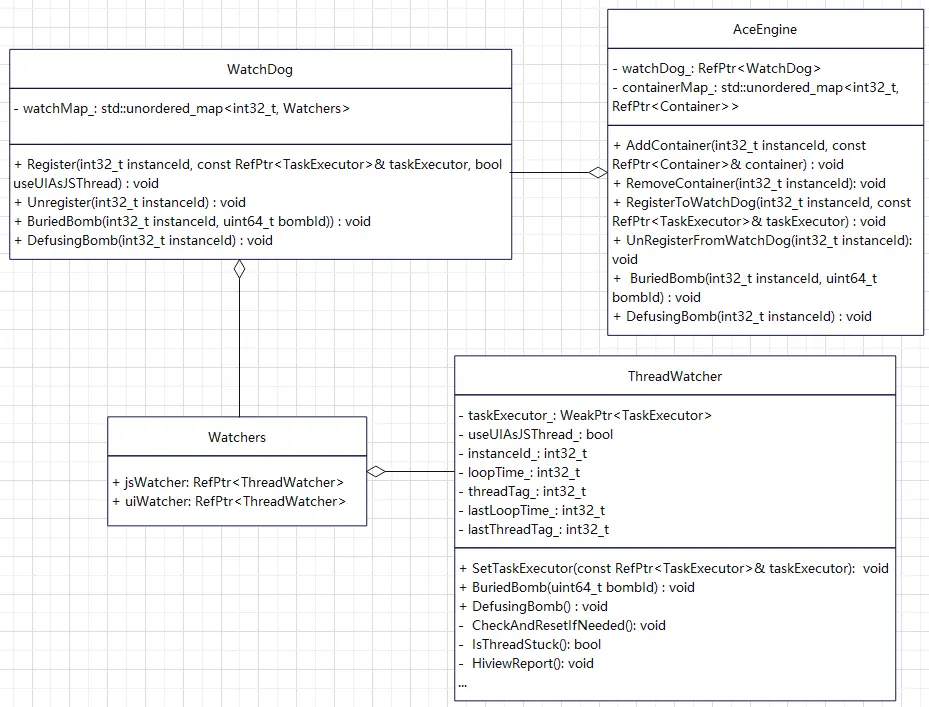The height and width of the screenshot is (707, 929).
Task: Click the uiWatcher attribute in Watchers
Action: pos(229,501)
